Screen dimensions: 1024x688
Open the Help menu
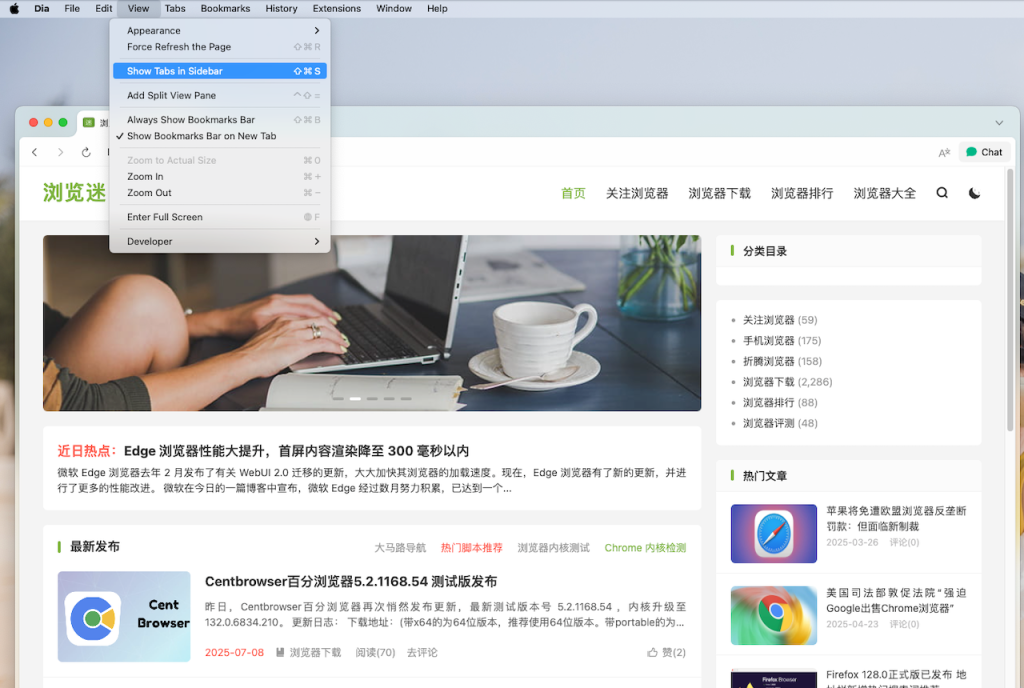(x=437, y=8)
